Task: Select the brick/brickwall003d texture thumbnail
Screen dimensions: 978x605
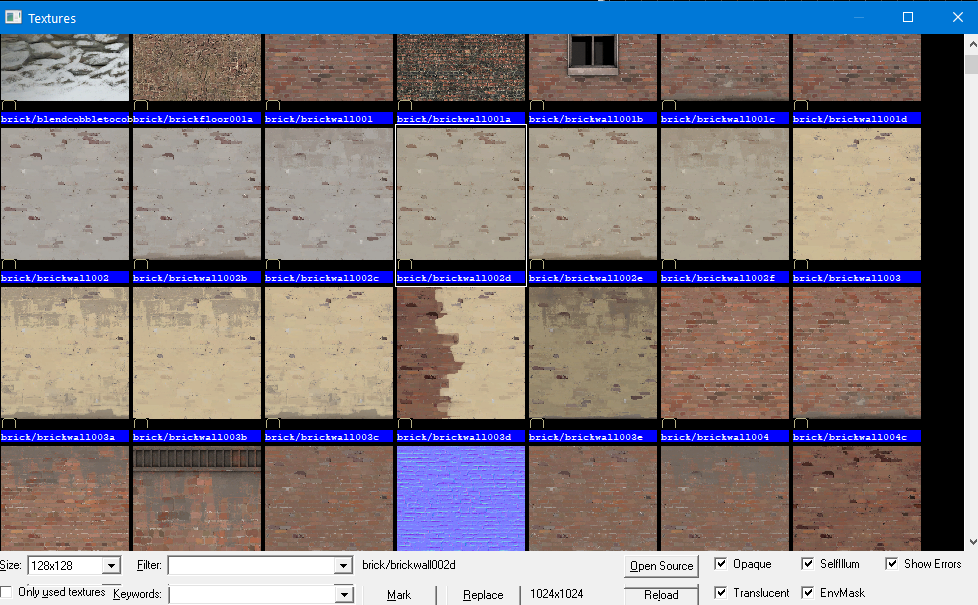Action: coord(461,353)
